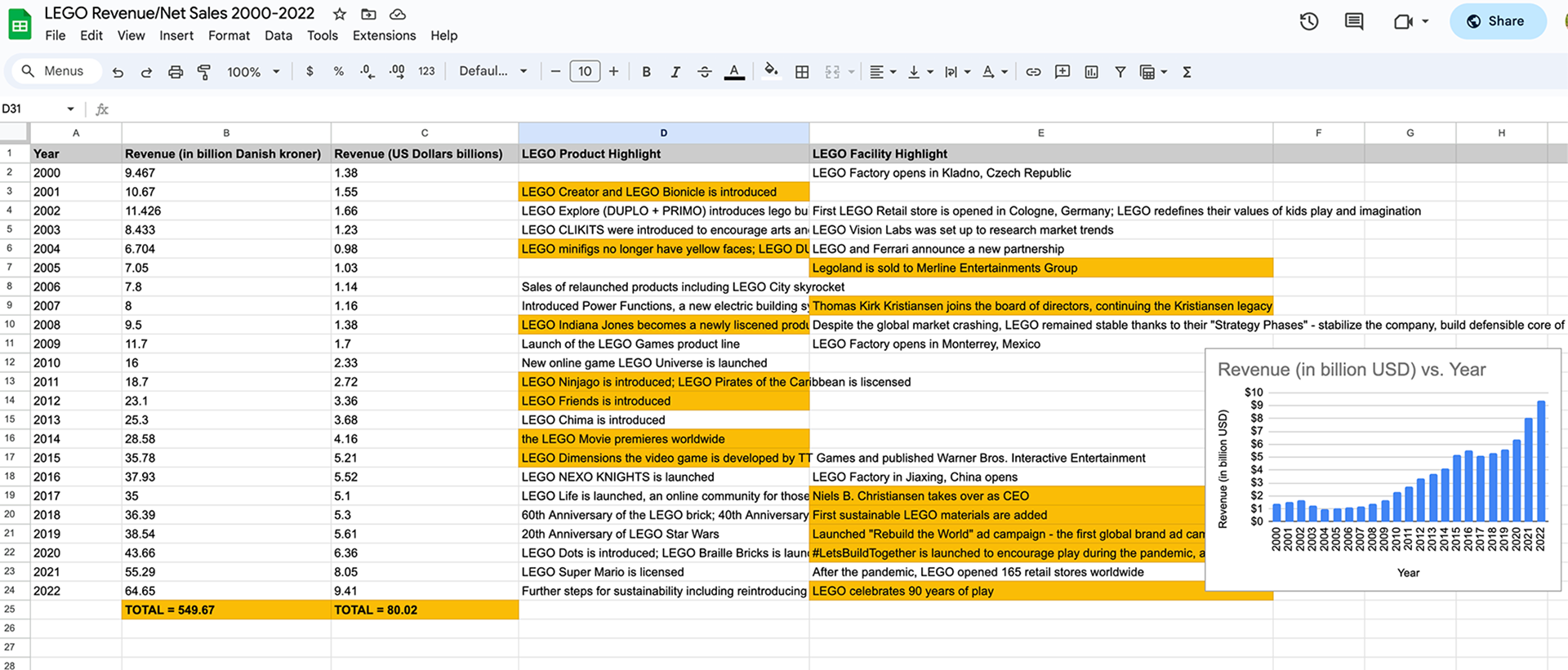Check cloud save status icon

pyautogui.click(x=398, y=14)
